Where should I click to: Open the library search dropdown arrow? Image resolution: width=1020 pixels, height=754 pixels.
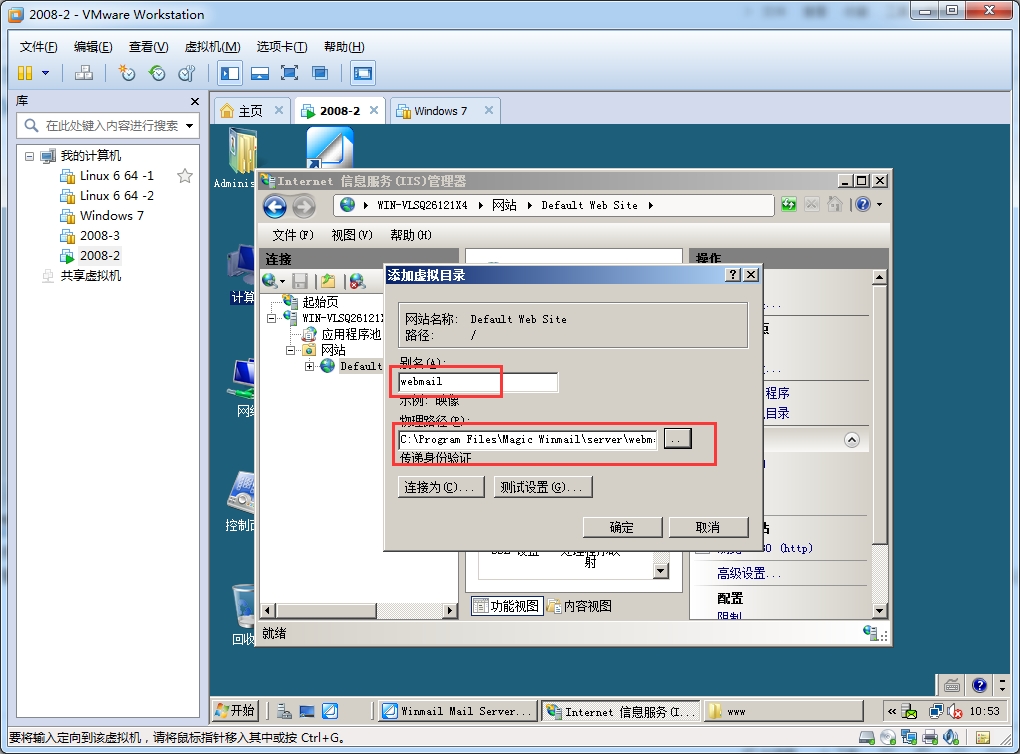click(189, 126)
